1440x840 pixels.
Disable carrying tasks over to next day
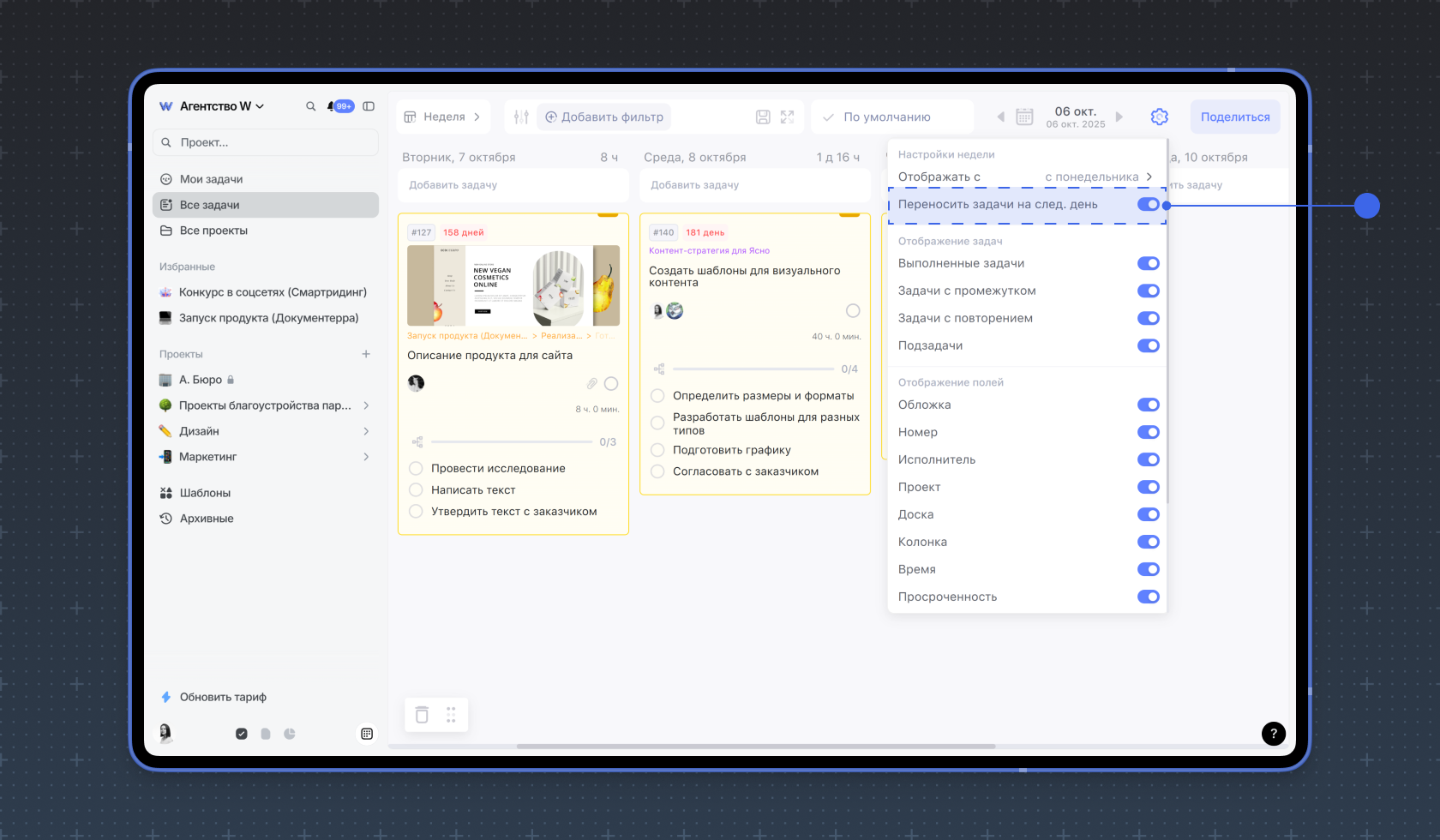(x=1148, y=205)
